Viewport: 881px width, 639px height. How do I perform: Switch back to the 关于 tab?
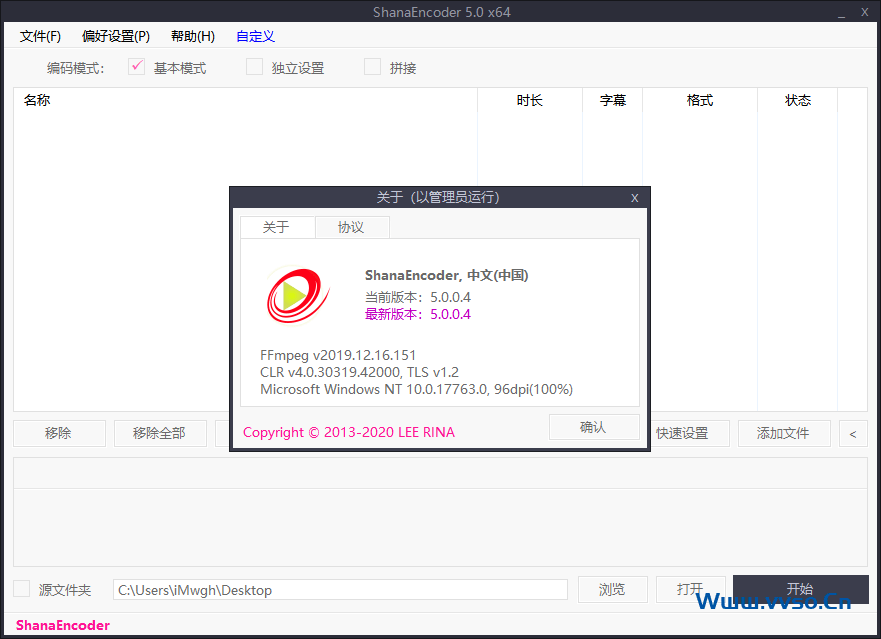pyautogui.click(x=277, y=227)
